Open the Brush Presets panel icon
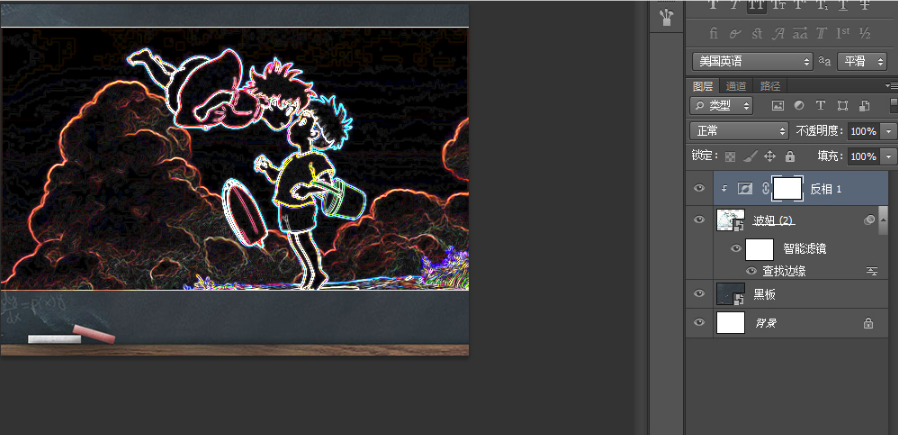Viewport: 898px width, 435px height. [667, 17]
